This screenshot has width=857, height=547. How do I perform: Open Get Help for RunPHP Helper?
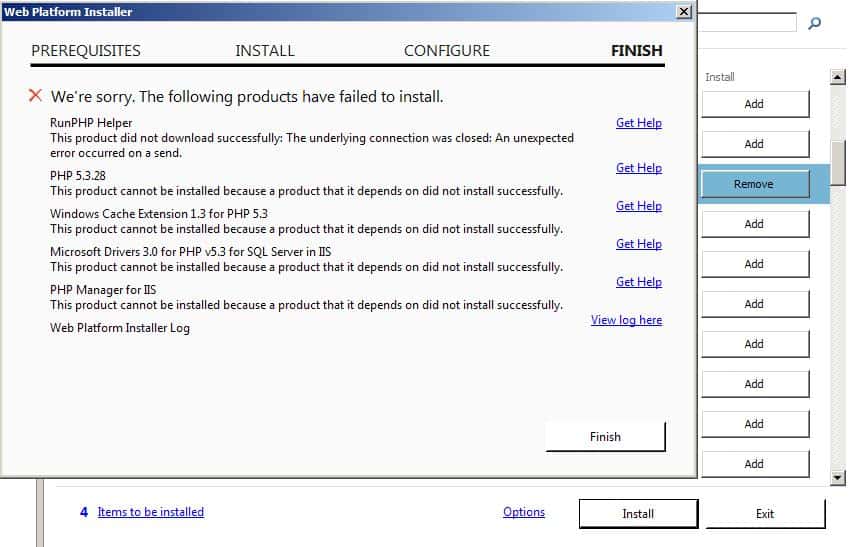[x=638, y=123]
